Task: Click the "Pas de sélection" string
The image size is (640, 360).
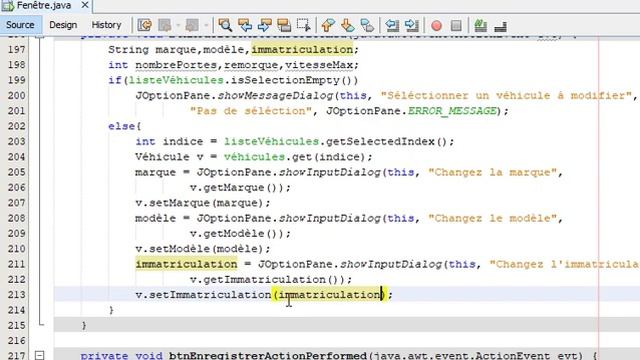Action: pyautogui.click(x=251, y=111)
